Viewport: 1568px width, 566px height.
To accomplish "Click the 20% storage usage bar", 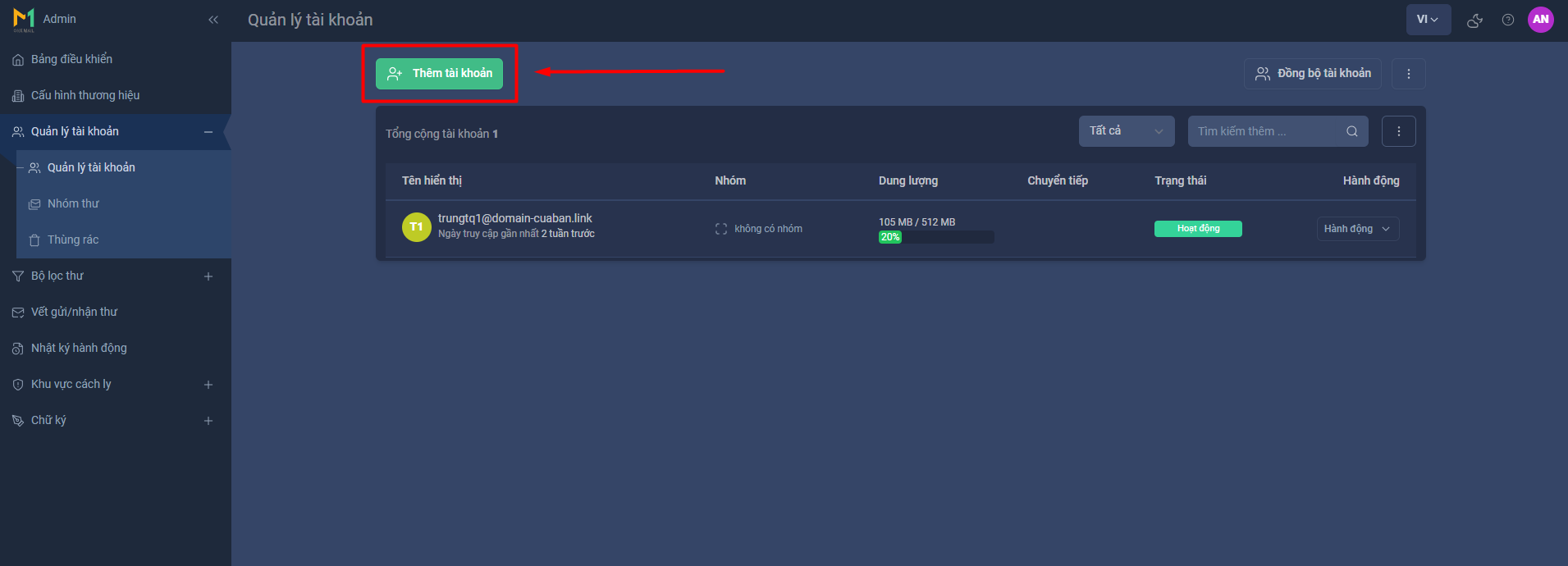I will (935, 237).
